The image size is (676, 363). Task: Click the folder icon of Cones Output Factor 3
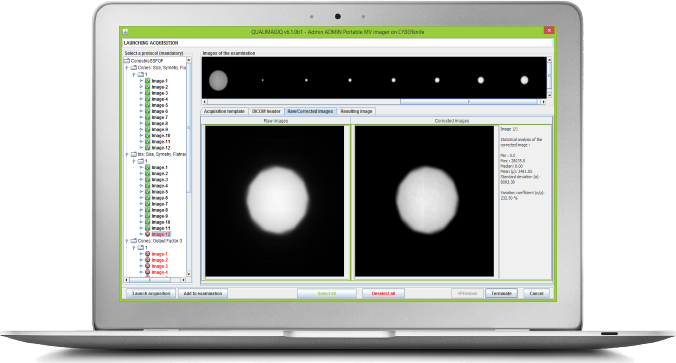tap(134, 241)
